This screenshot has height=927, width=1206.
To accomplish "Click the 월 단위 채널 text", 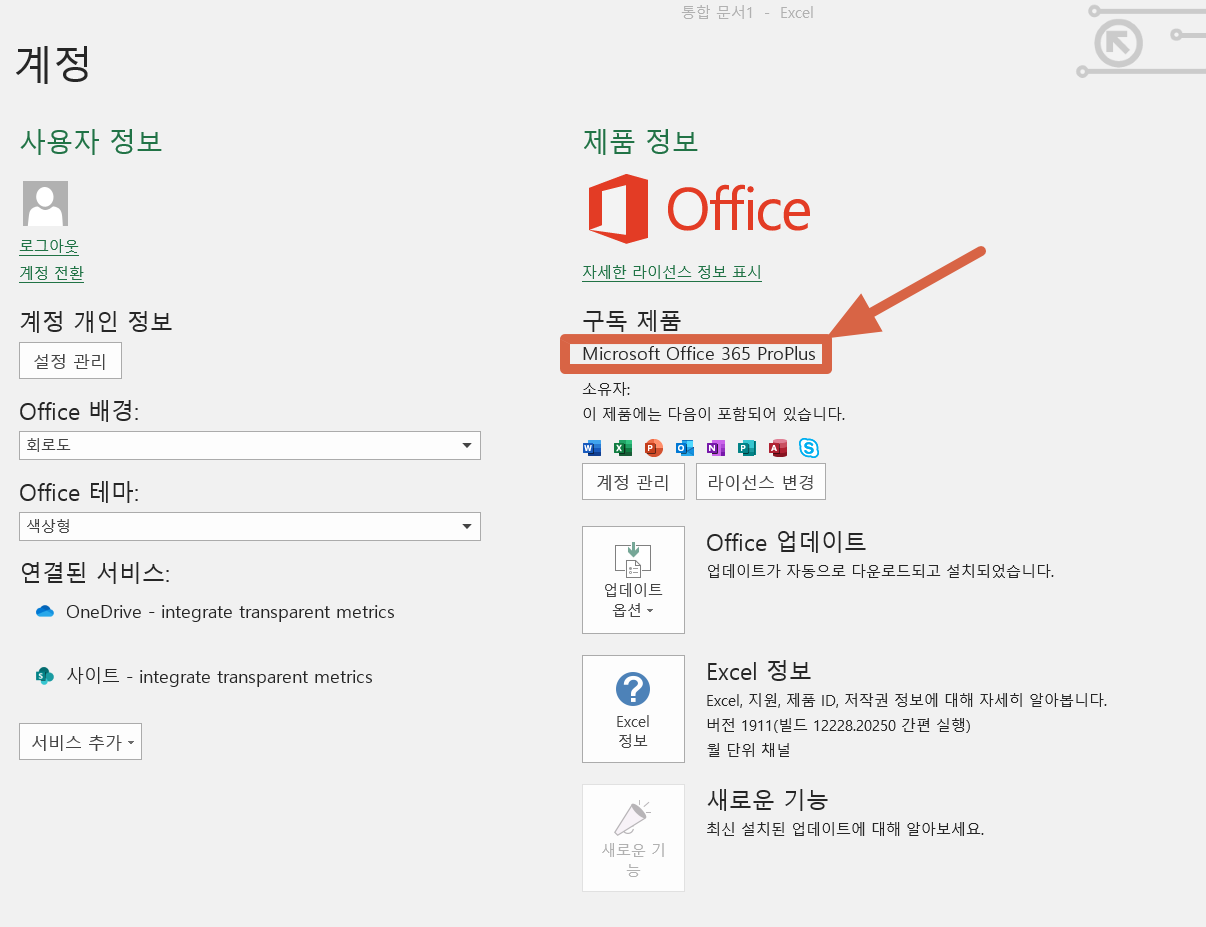I will click(x=748, y=749).
